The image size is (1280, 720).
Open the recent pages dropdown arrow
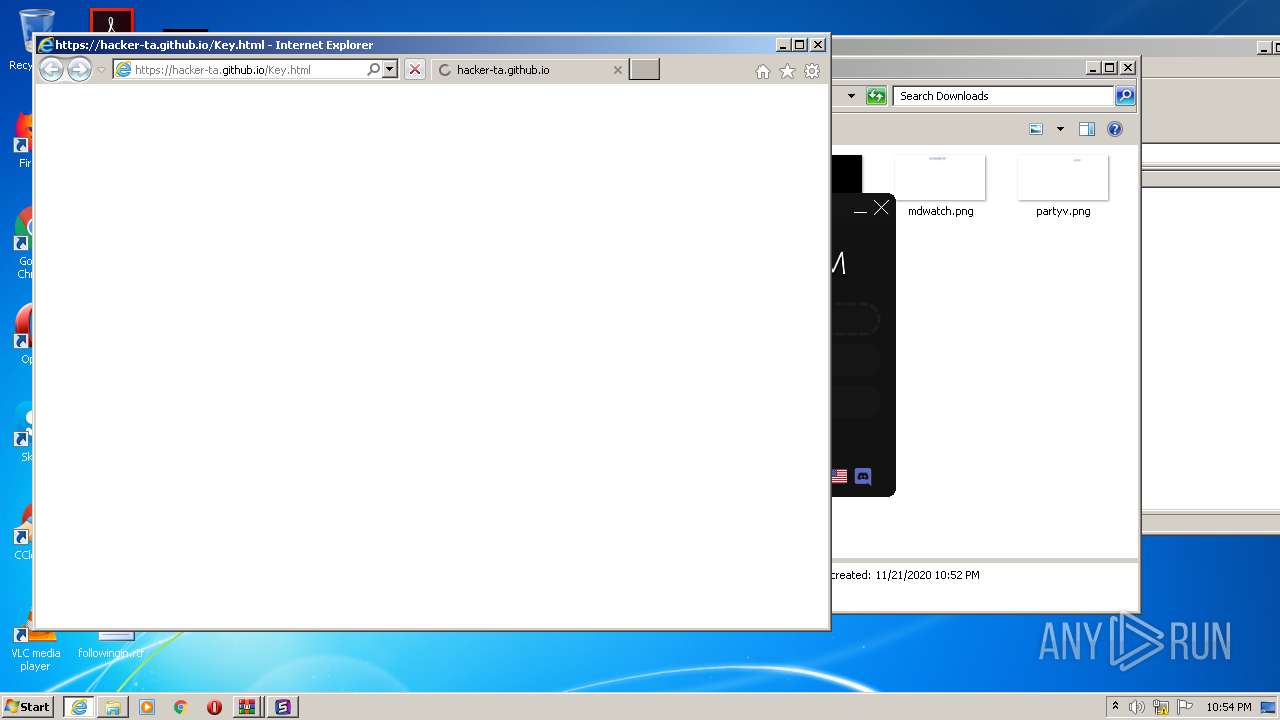[101, 70]
